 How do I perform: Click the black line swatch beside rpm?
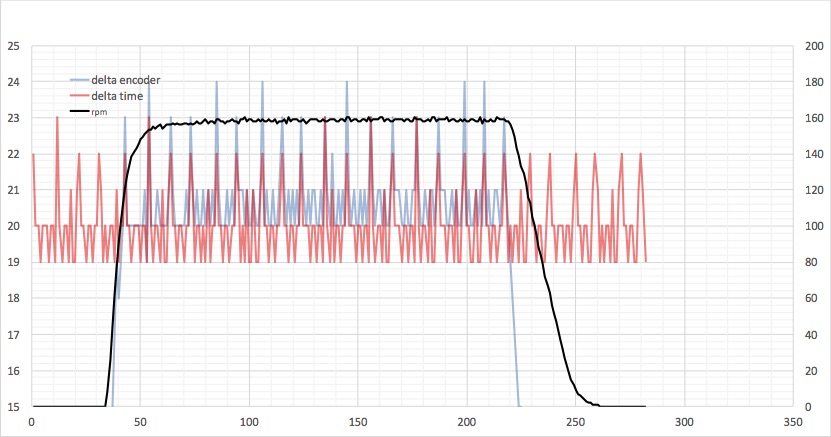pos(79,111)
